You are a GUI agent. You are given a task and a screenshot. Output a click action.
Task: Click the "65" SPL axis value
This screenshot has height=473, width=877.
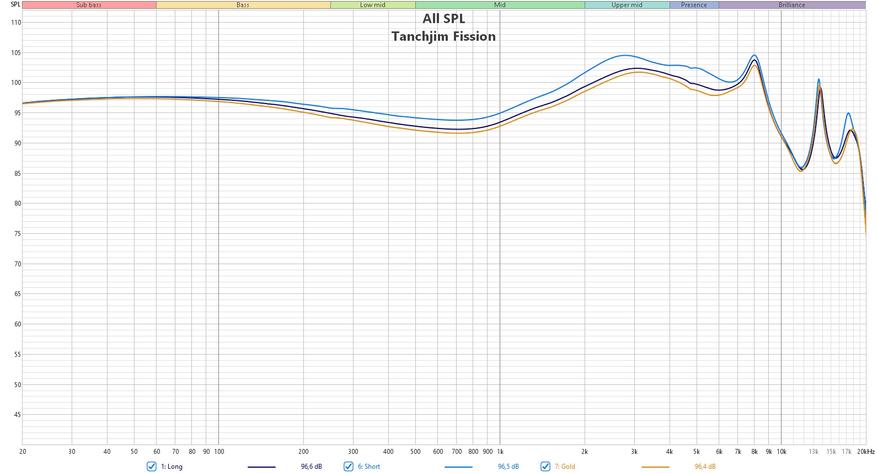point(17,295)
